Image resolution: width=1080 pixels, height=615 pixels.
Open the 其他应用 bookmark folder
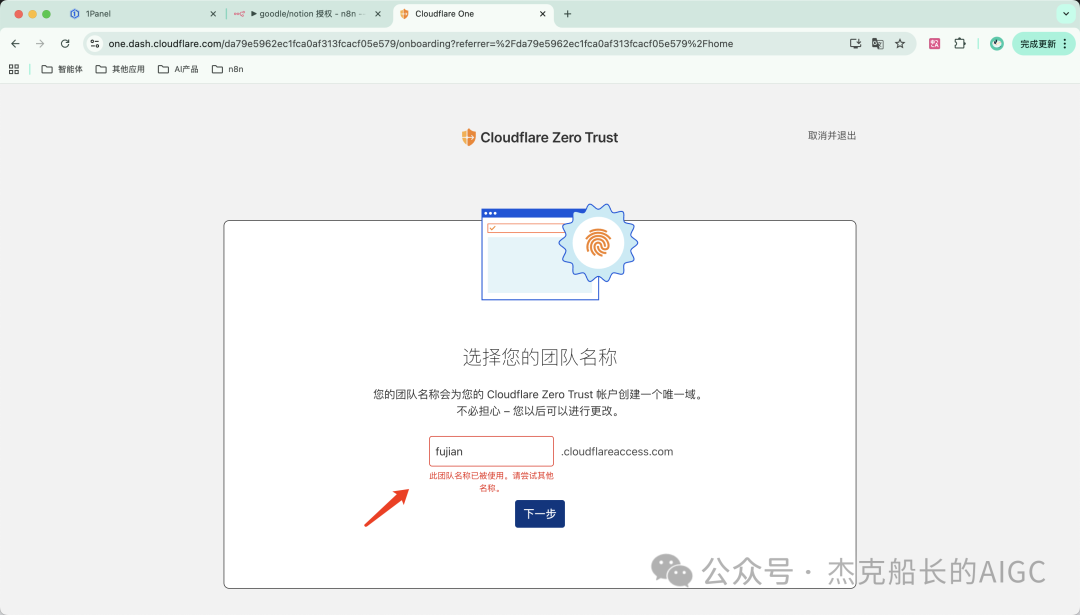pos(120,69)
